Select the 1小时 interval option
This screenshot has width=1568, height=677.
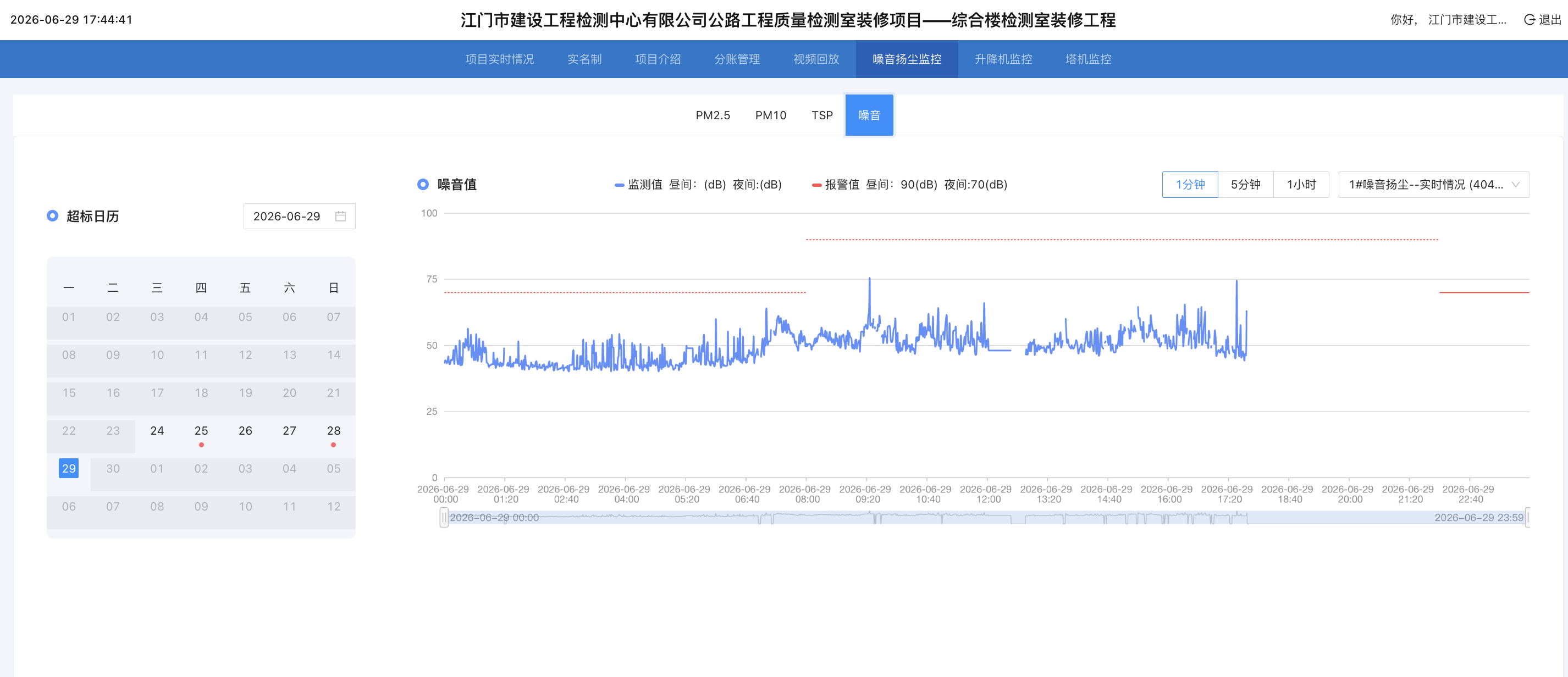pos(1301,185)
